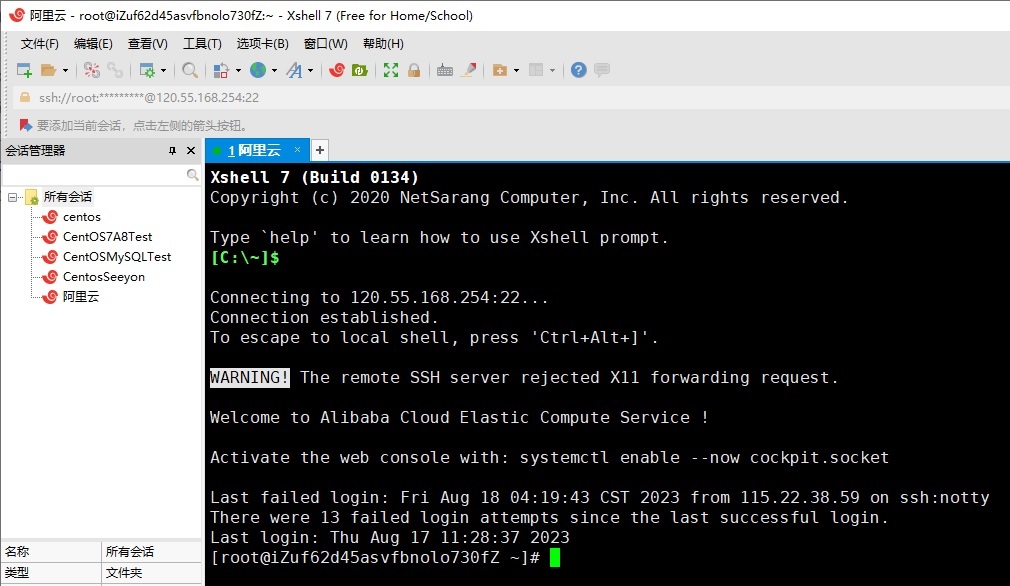1010x586 pixels.
Task: Collapse the 所有会话 tree node
Action: (x=12, y=197)
